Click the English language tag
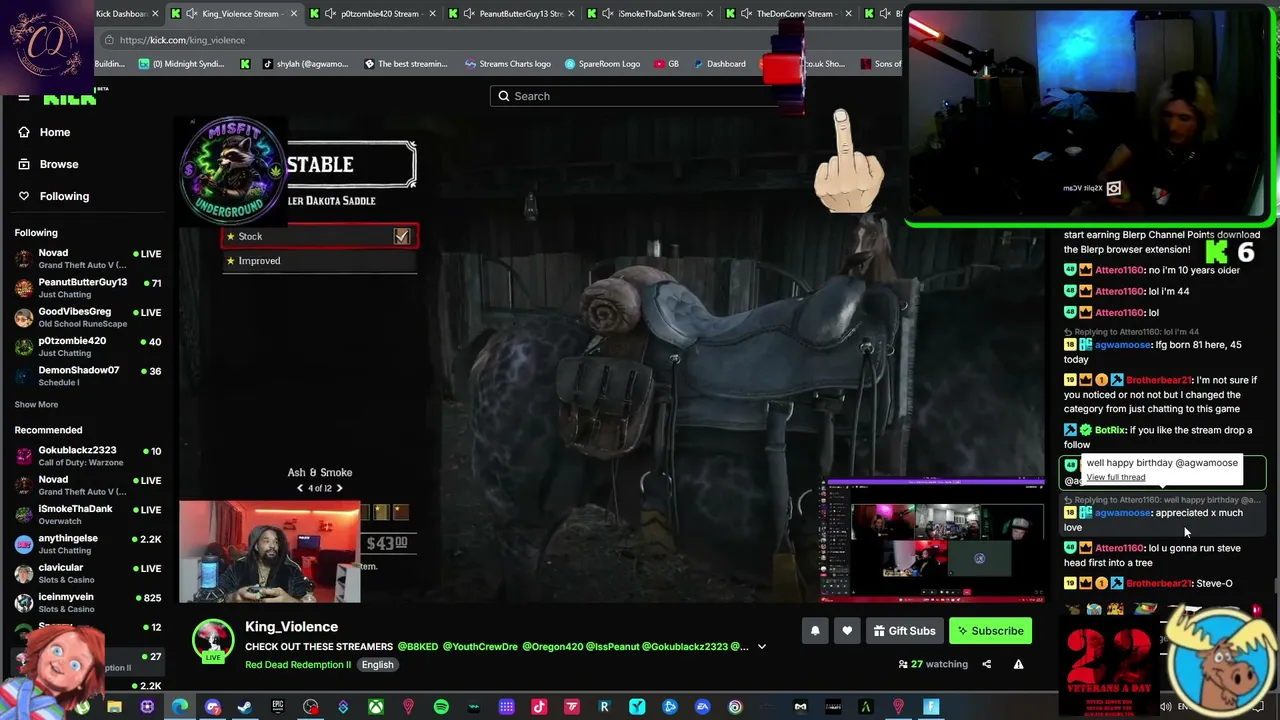Image resolution: width=1280 pixels, height=720 pixels. point(377,665)
